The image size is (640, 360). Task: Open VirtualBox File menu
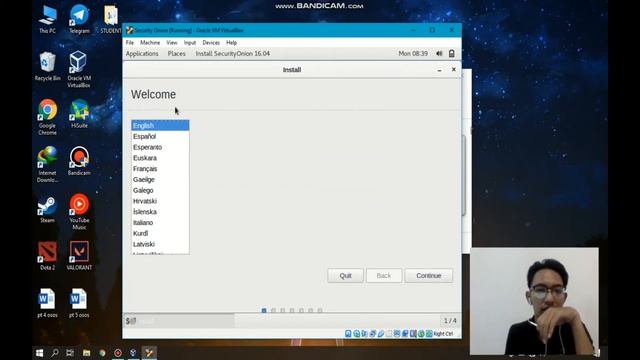coord(130,42)
